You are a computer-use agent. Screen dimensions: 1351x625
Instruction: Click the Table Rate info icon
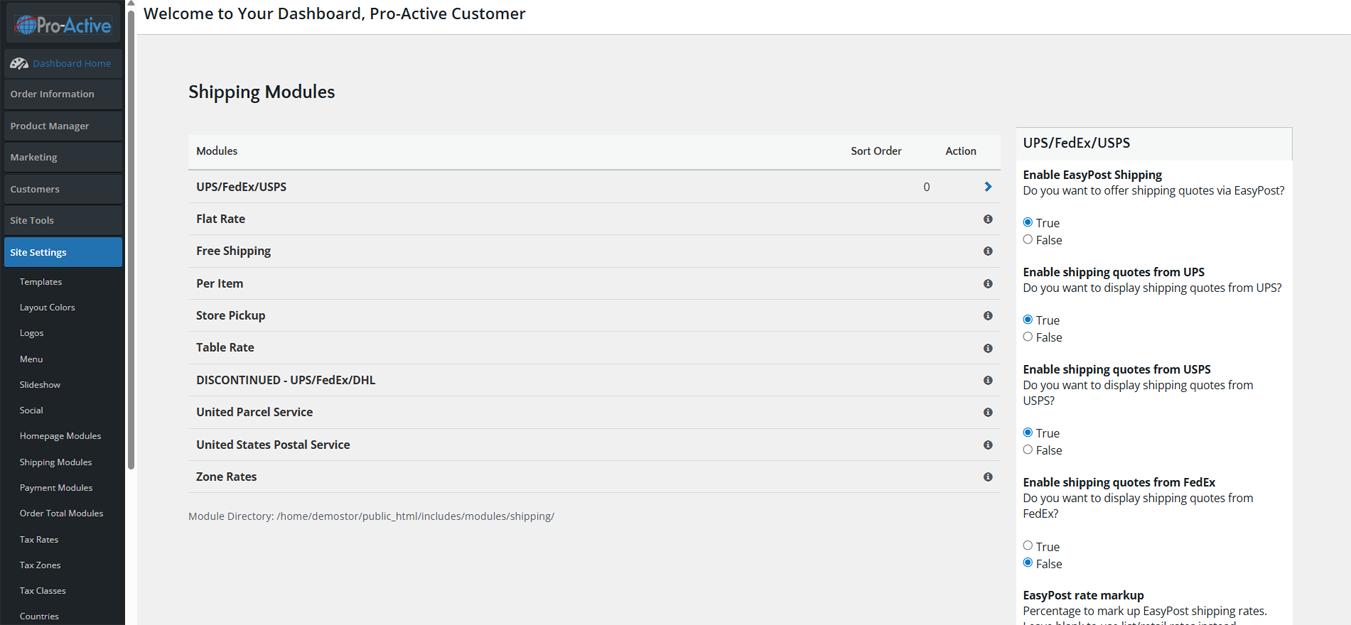pos(988,348)
